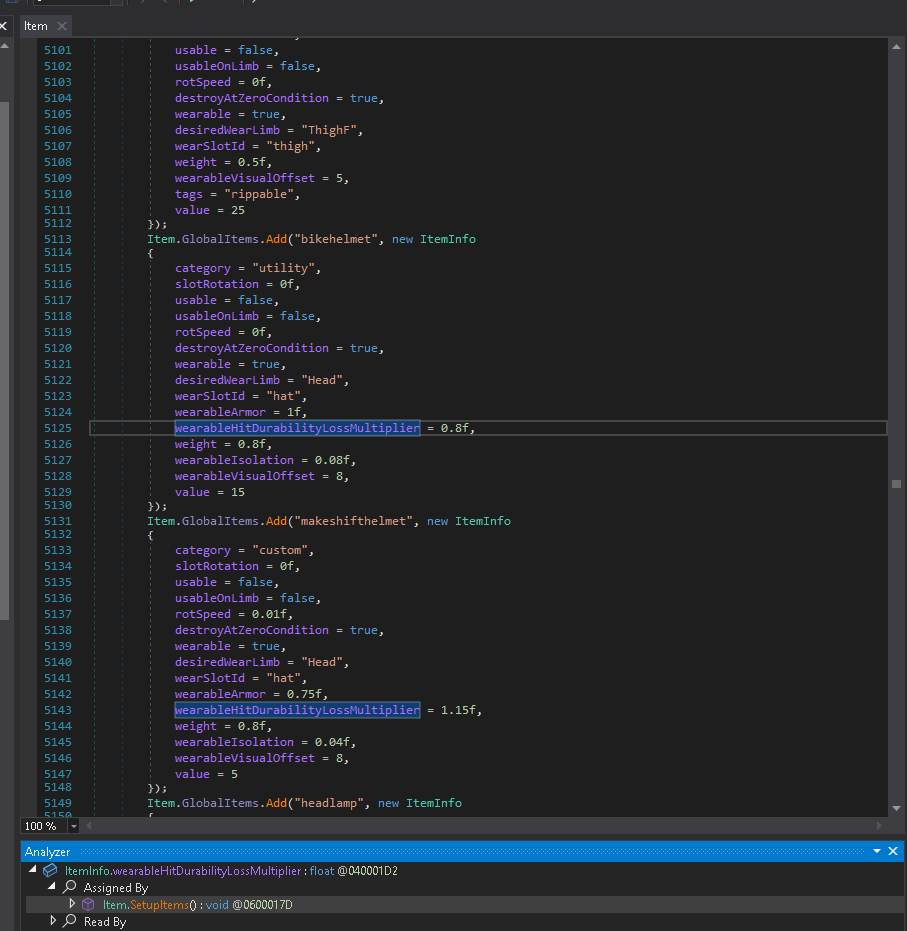
Task: Click value = 15 on line 5129
Action: click(x=210, y=492)
